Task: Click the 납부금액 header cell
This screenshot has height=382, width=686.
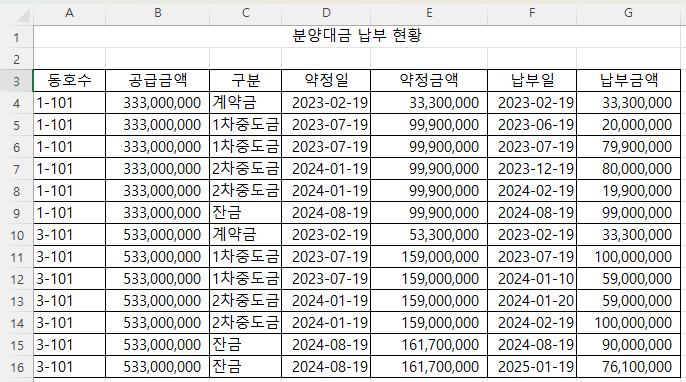Action: tap(628, 81)
